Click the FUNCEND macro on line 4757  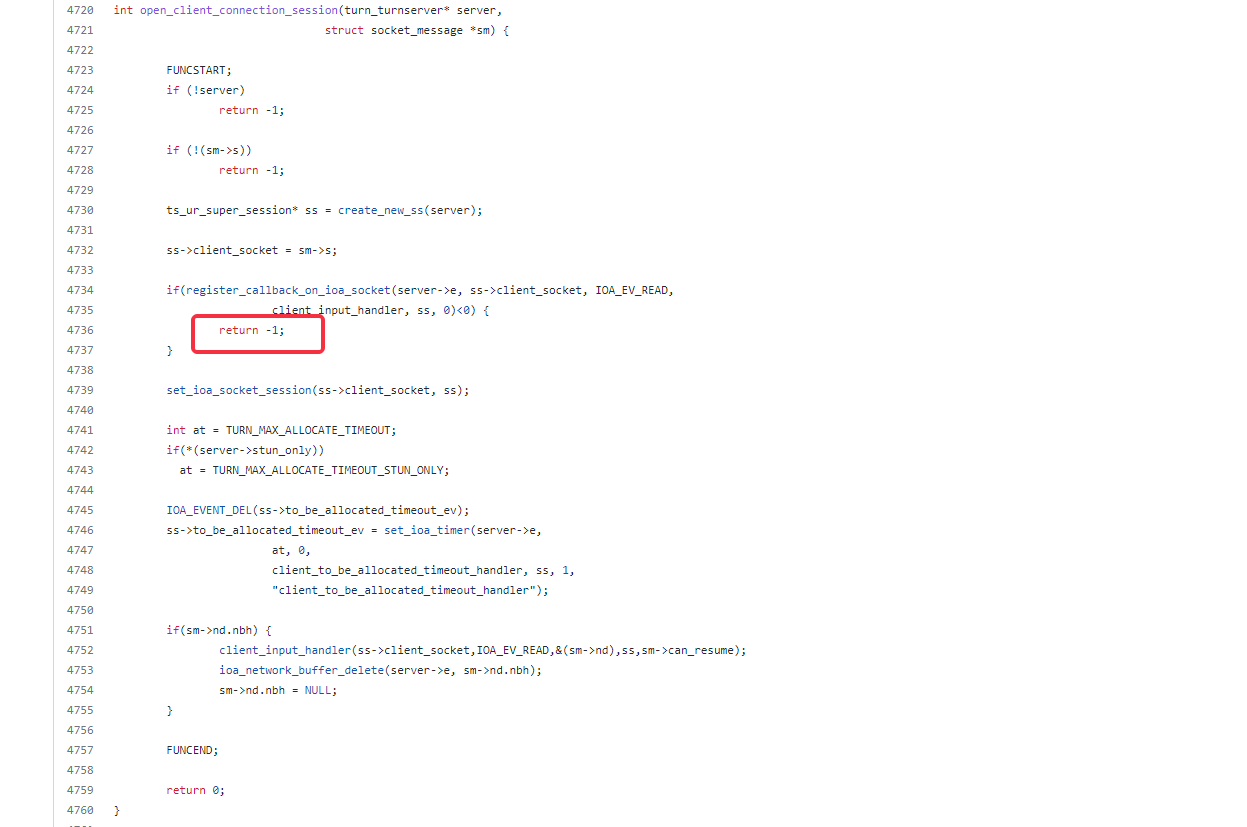pyautogui.click(x=190, y=750)
